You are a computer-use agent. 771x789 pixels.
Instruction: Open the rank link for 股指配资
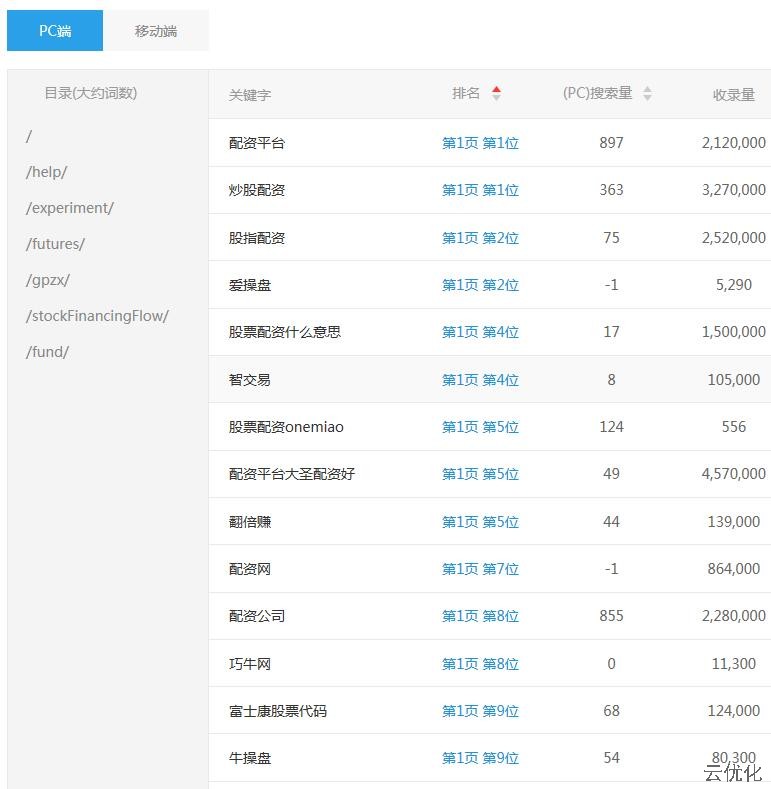click(480, 238)
